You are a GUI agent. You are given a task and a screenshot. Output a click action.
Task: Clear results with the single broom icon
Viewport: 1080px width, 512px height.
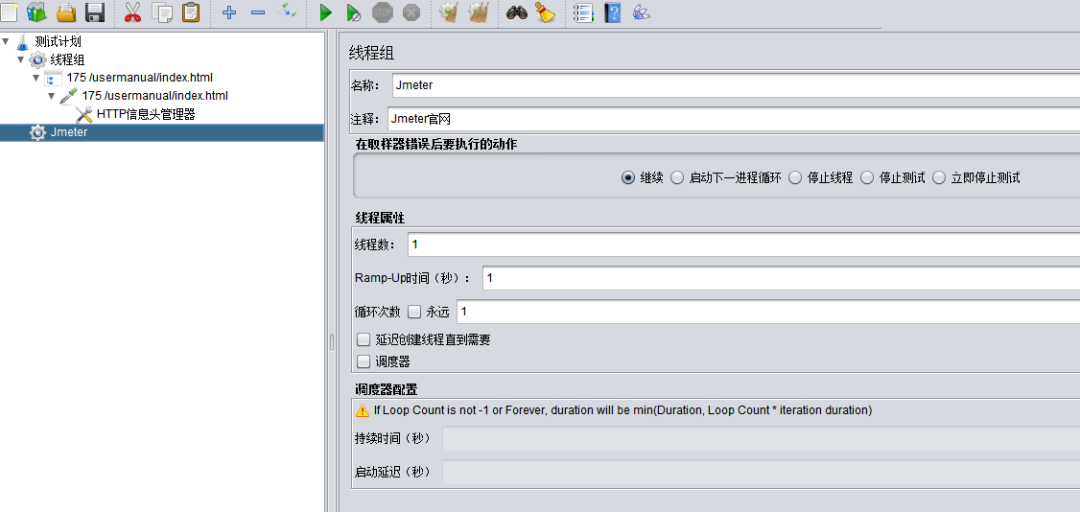(x=449, y=12)
